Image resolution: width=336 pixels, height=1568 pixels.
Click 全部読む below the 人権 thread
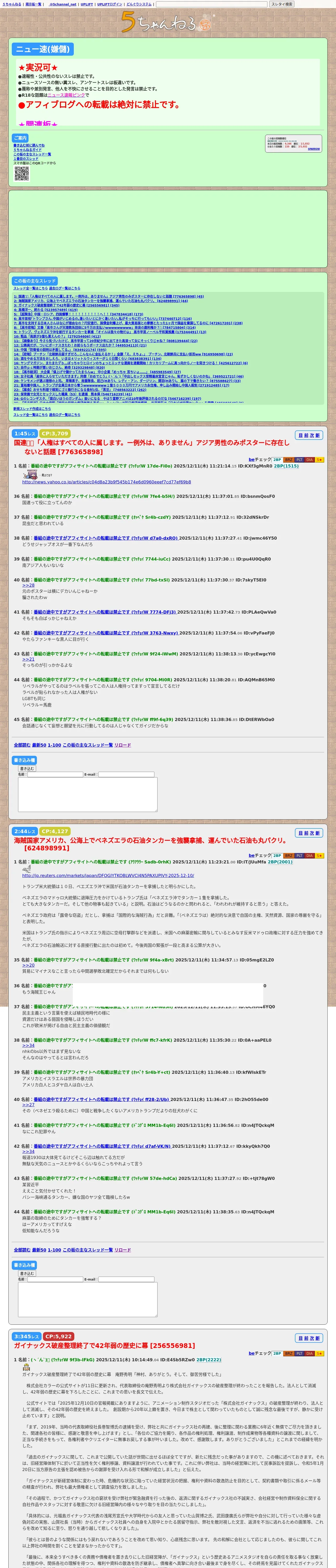pyautogui.click(x=22, y=745)
